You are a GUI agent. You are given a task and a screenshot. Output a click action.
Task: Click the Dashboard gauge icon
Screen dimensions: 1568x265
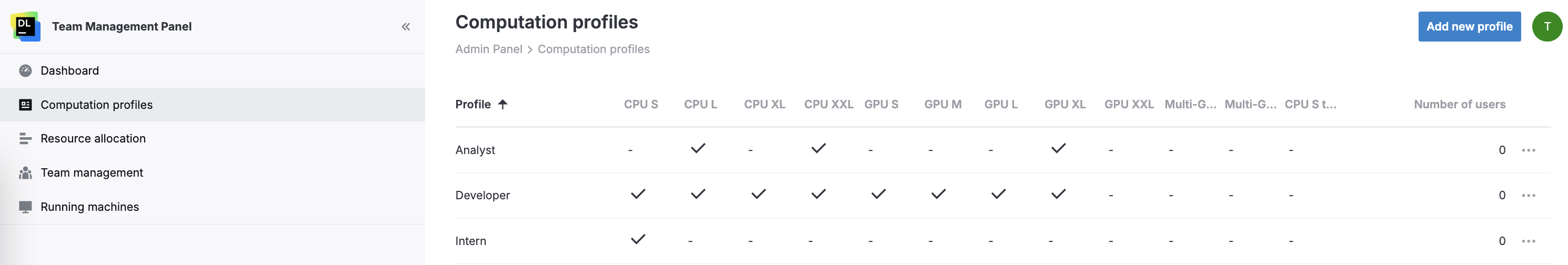click(25, 70)
